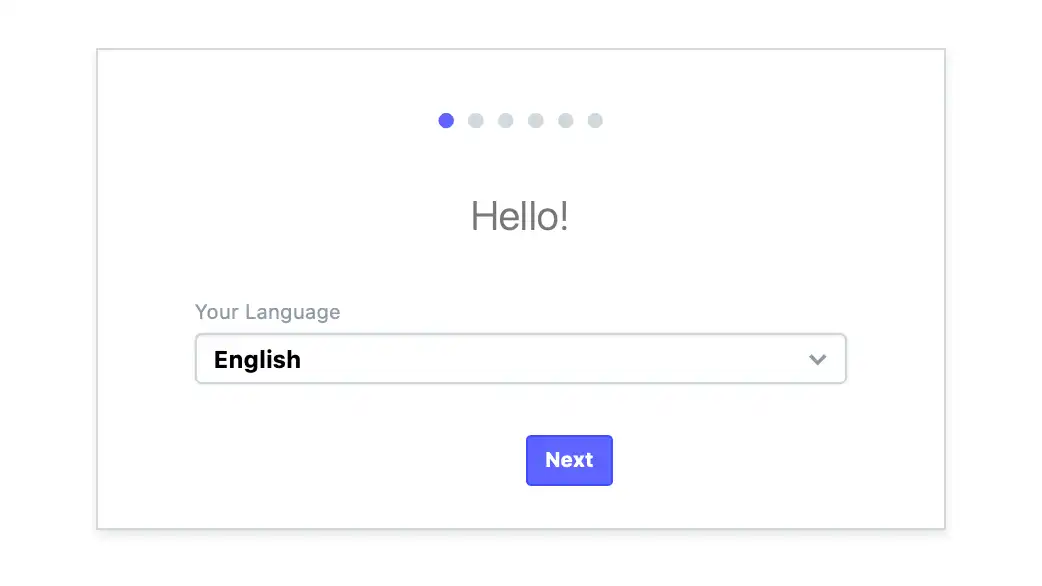Click the blue Next button
This screenshot has height=586, width=1042.
(570, 460)
